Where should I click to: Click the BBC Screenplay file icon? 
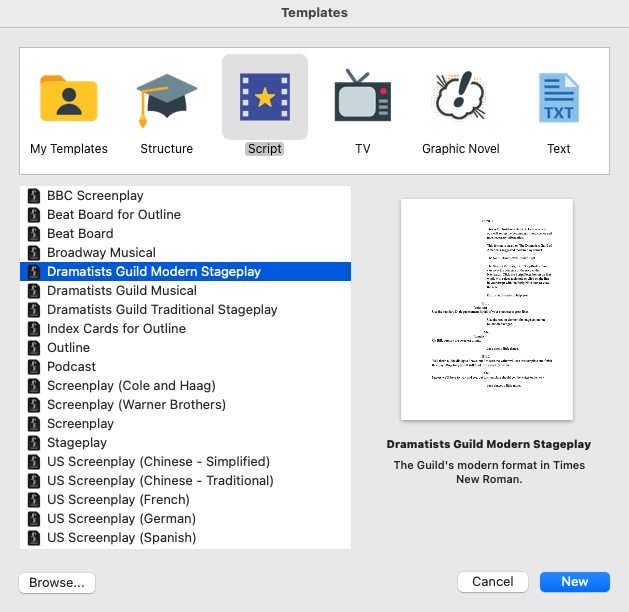pyautogui.click(x=33, y=196)
